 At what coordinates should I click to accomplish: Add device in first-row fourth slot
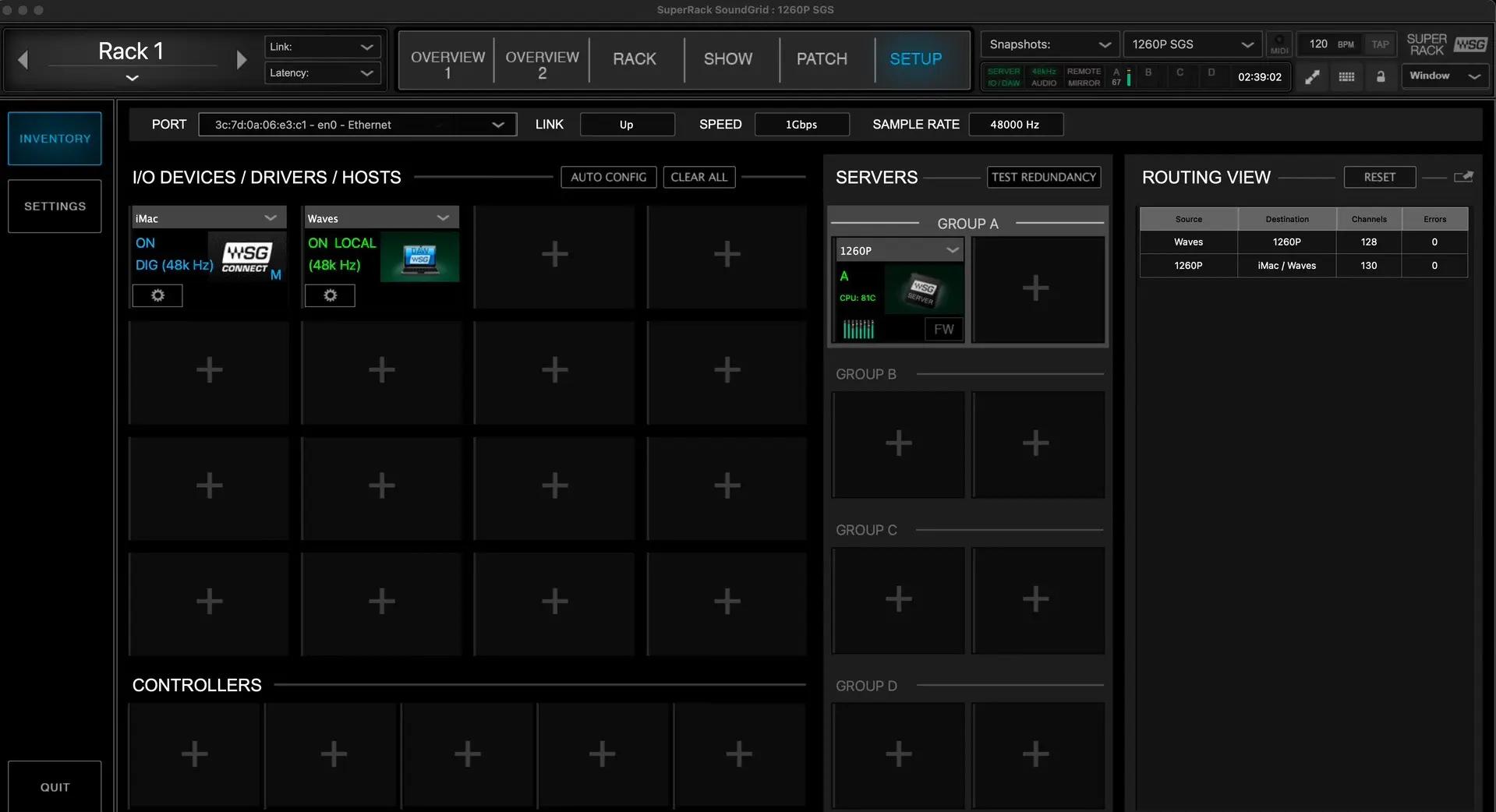coord(727,256)
